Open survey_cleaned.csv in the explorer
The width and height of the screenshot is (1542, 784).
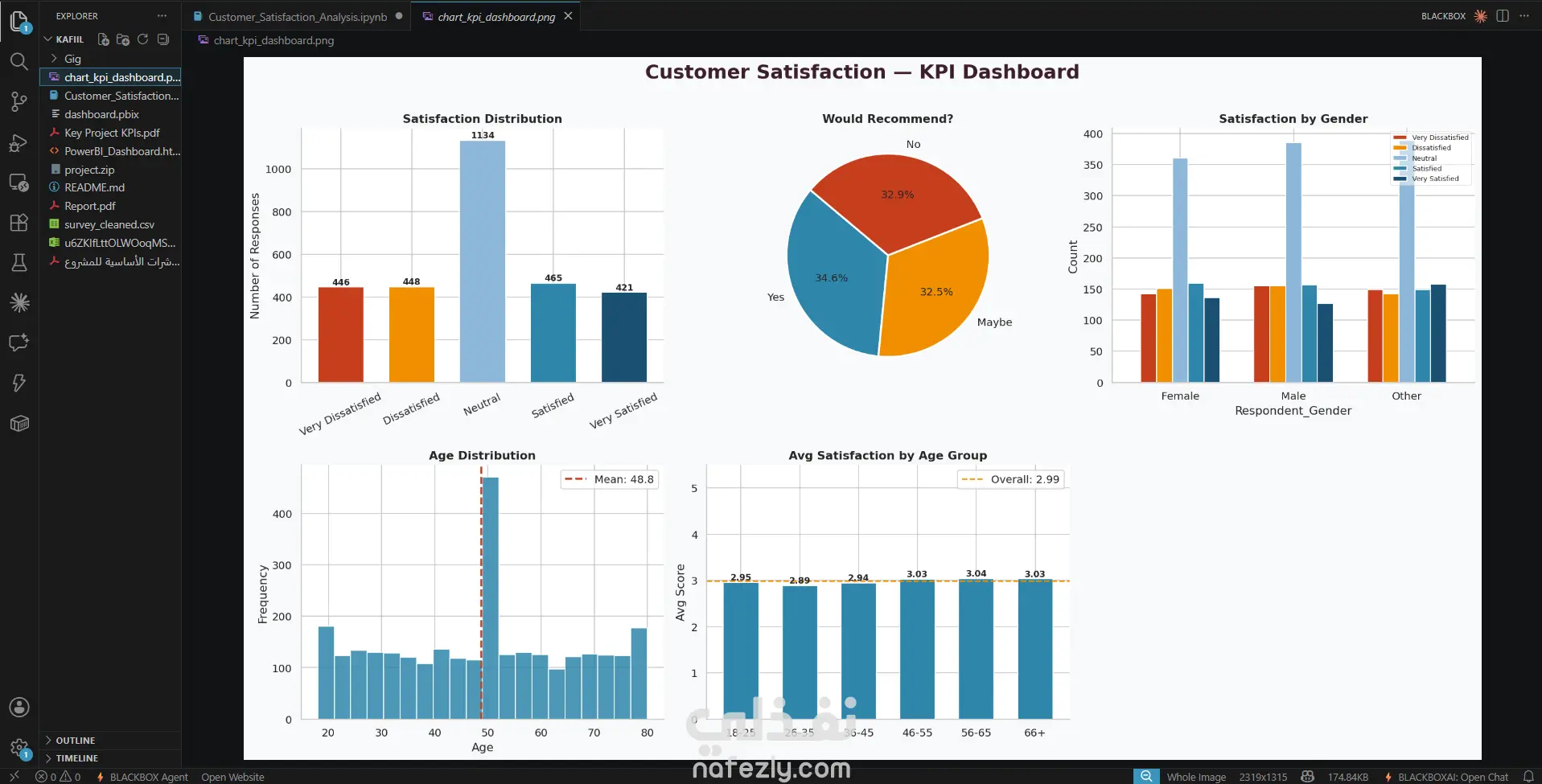[110, 224]
